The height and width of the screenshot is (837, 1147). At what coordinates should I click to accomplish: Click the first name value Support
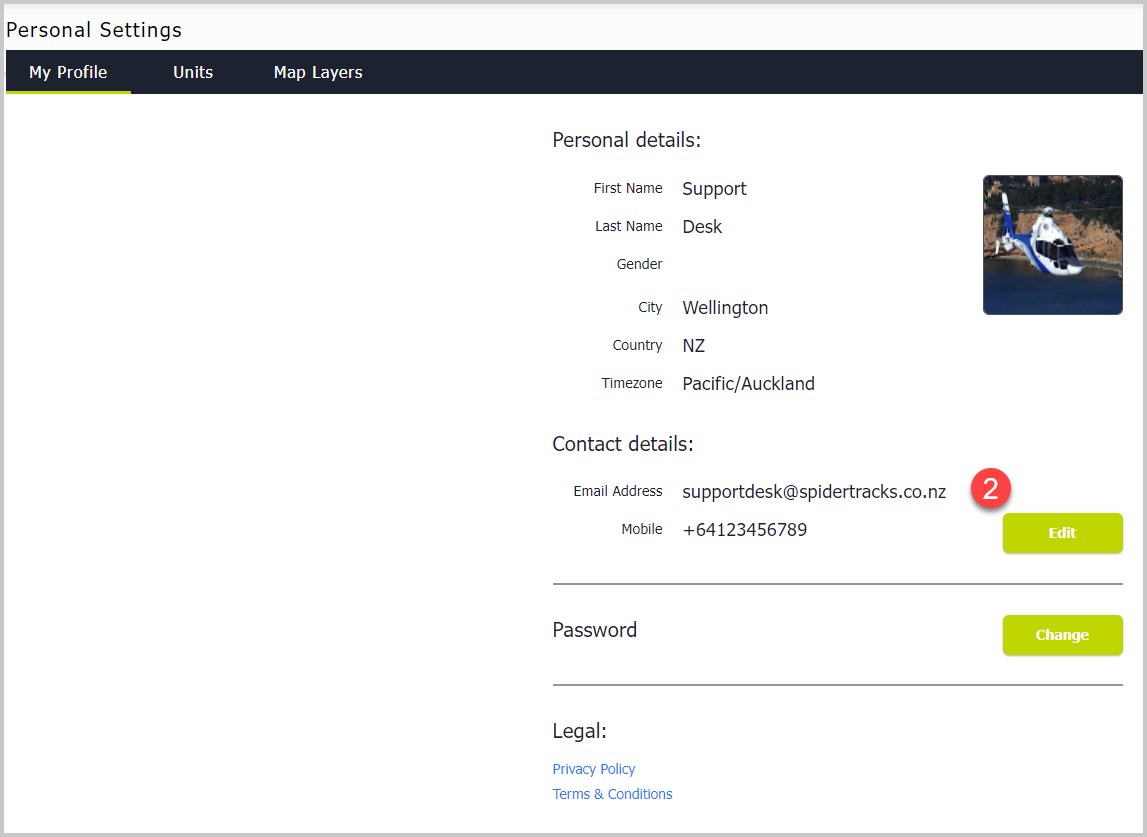pos(715,189)
